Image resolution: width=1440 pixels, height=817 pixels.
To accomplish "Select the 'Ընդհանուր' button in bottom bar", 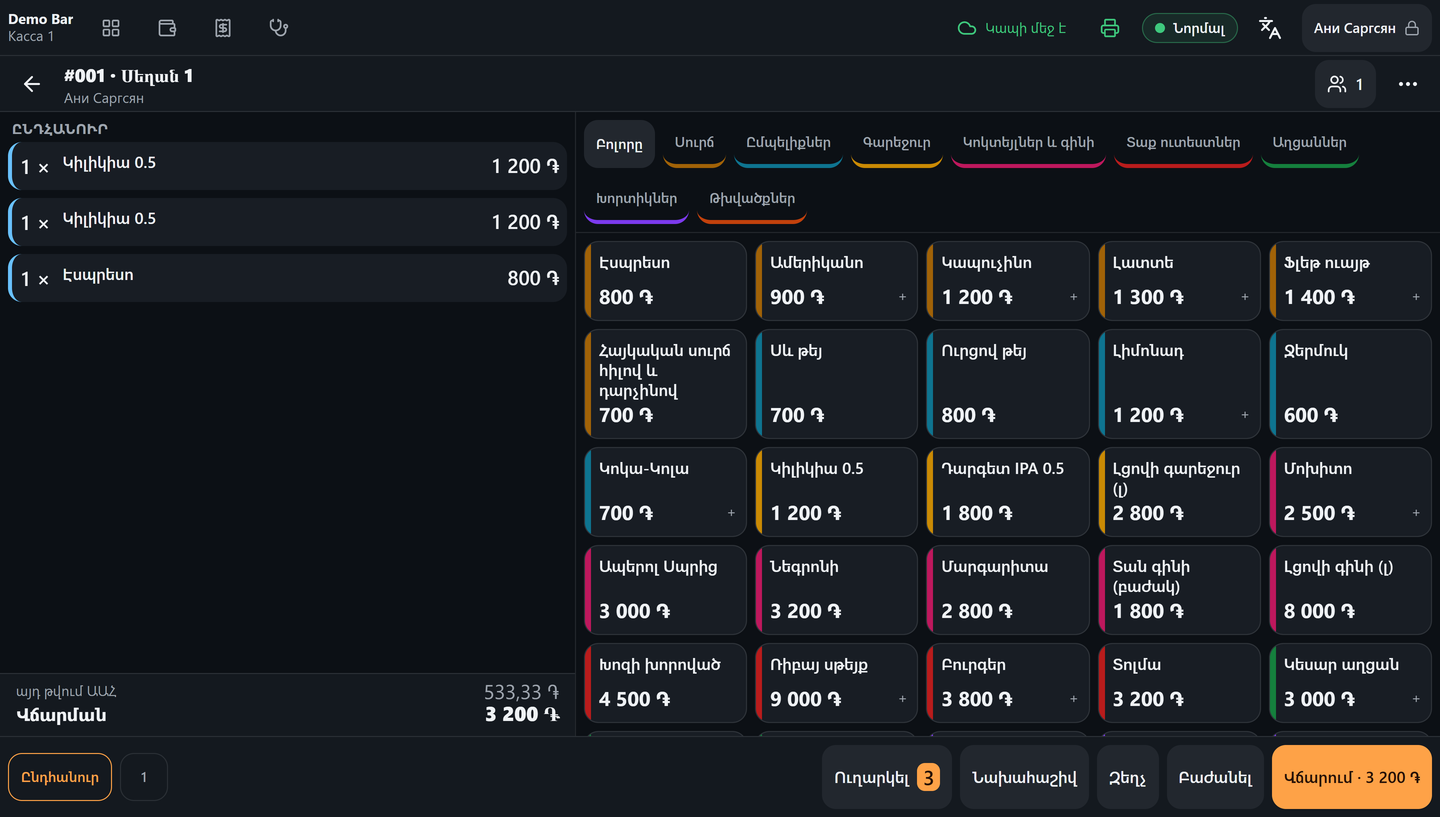I will click(60, 777).
